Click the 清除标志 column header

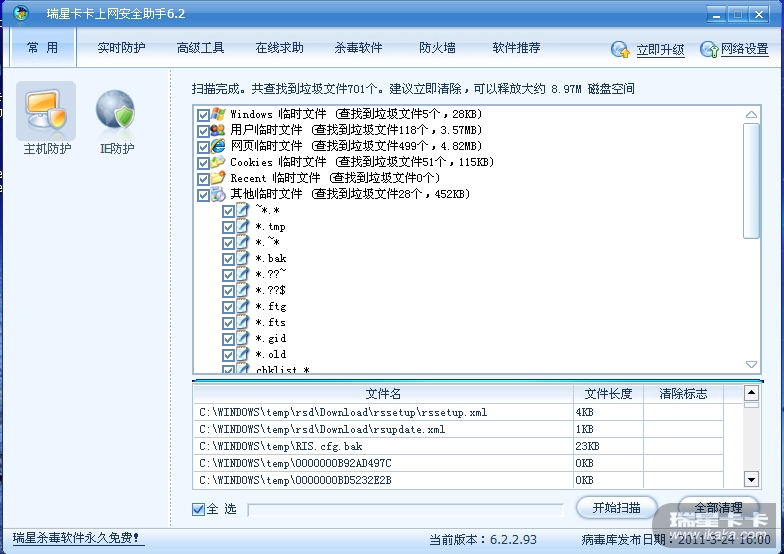coord(684,394)
